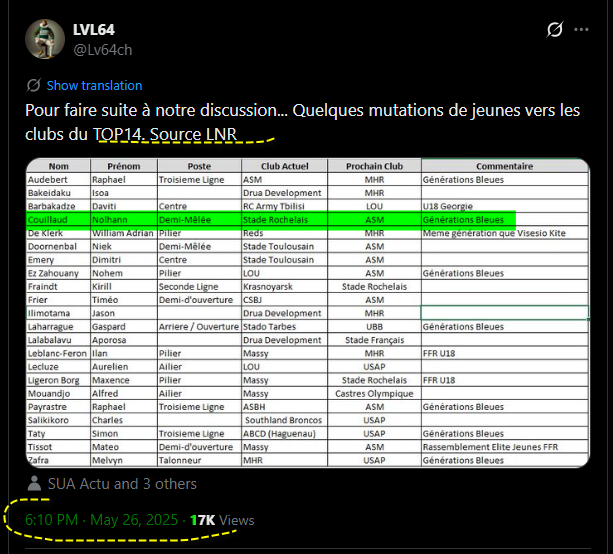Click the LOU next club cell for Barbakadze
This screenshot has width=613, height=554.
(375, 206)
